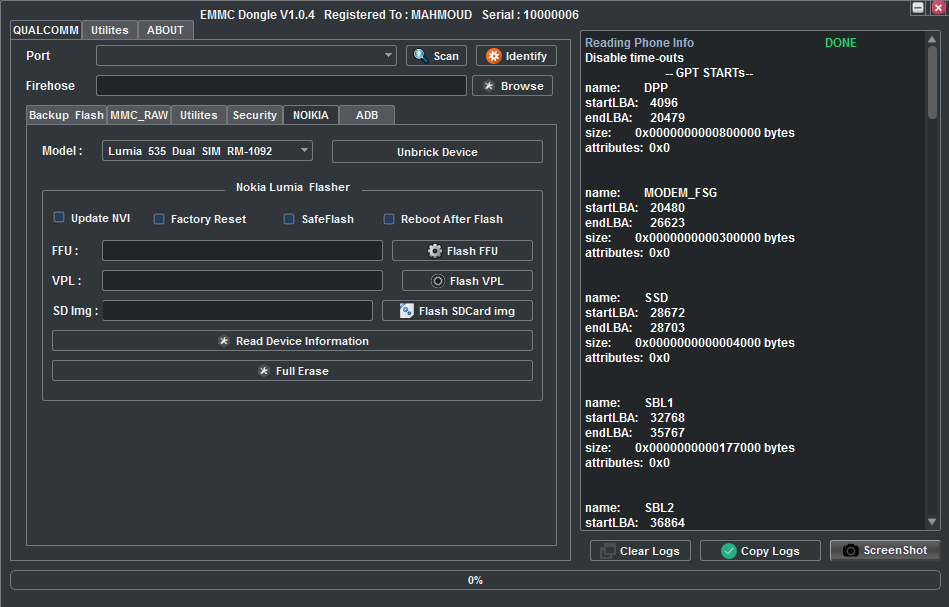Image resolution: width=949 pixels, height=607 pixels.
Task: Click the Scan button label
Action: [x=446, y=56]
